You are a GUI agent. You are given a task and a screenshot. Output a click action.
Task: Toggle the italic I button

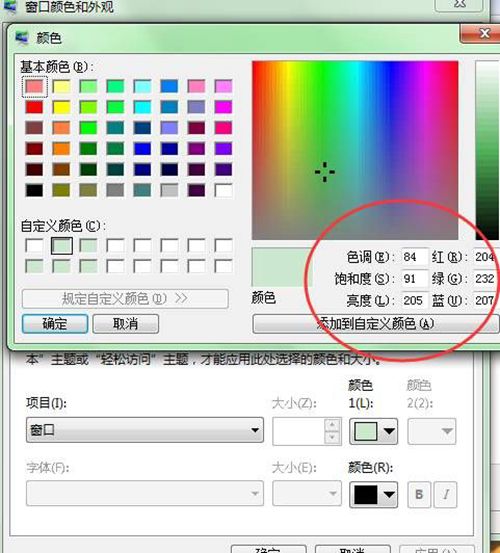point(446,495)
